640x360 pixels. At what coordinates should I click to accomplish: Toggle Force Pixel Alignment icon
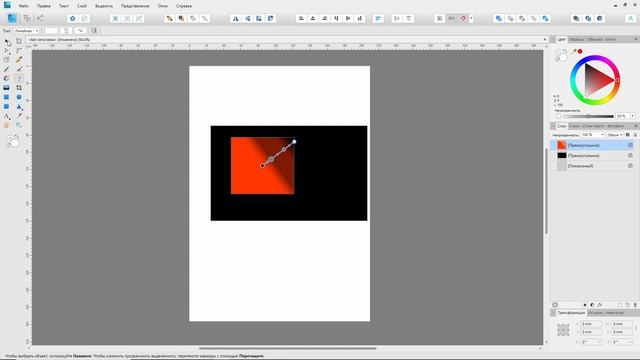439,18
